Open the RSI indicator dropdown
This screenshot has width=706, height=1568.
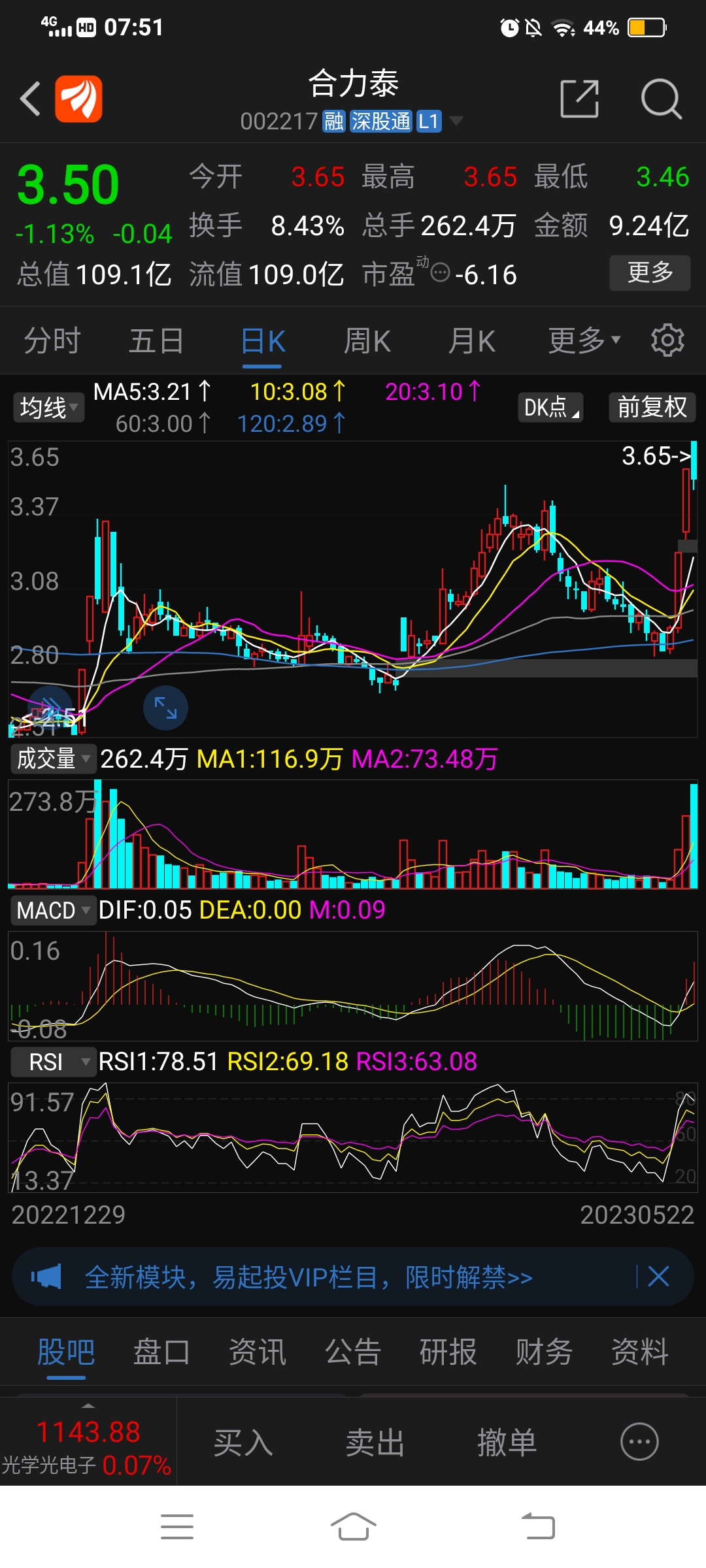pos(53,1062)
